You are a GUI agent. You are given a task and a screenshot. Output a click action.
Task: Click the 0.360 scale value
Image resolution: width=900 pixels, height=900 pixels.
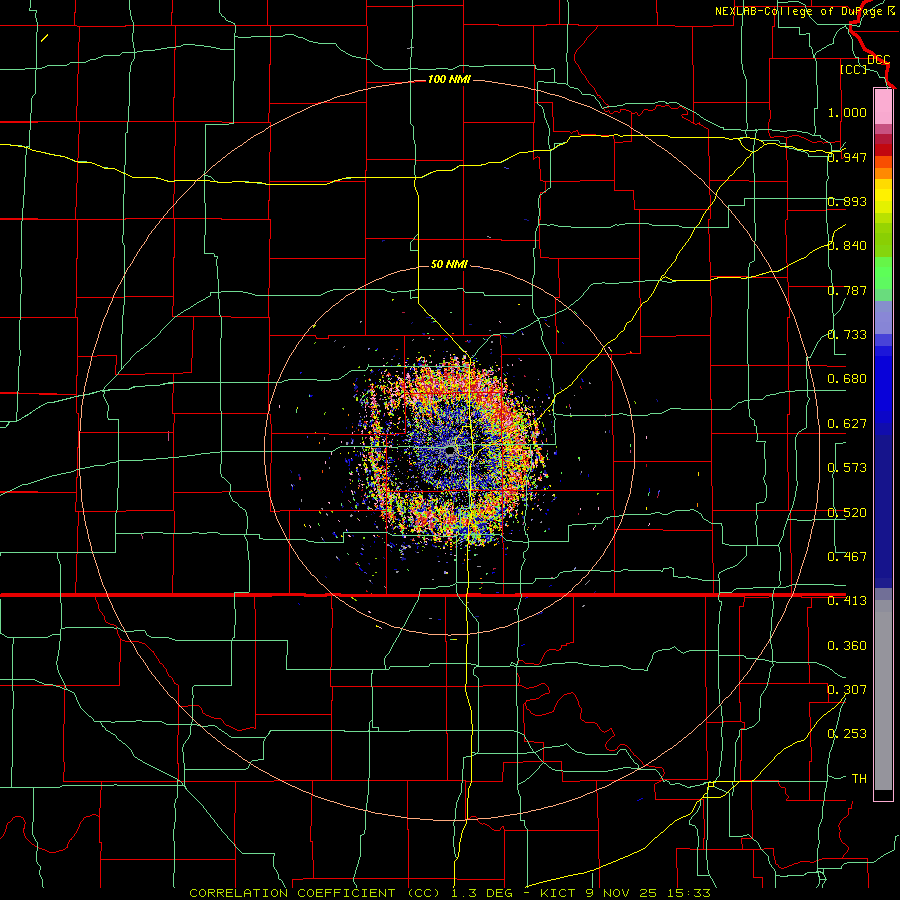tap(847, 646)
